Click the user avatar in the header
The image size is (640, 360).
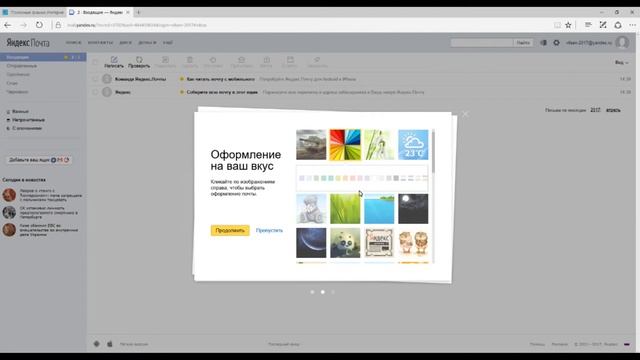click(622, 42)
